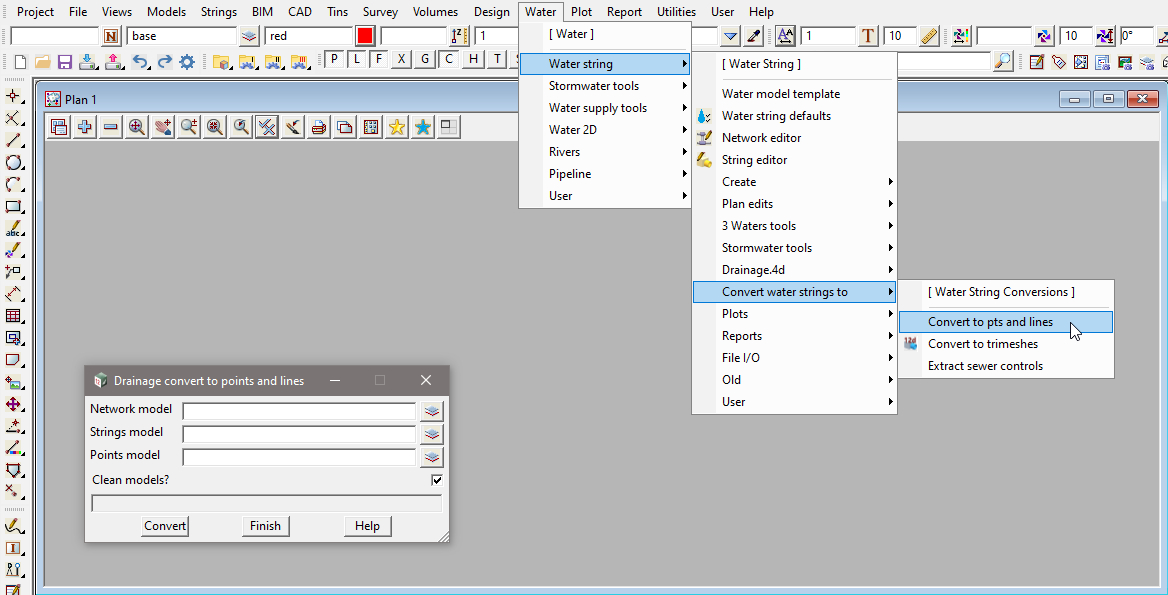1168x595 pixels.
Task: Click the gear settings icon
Action: pos(187,62)
